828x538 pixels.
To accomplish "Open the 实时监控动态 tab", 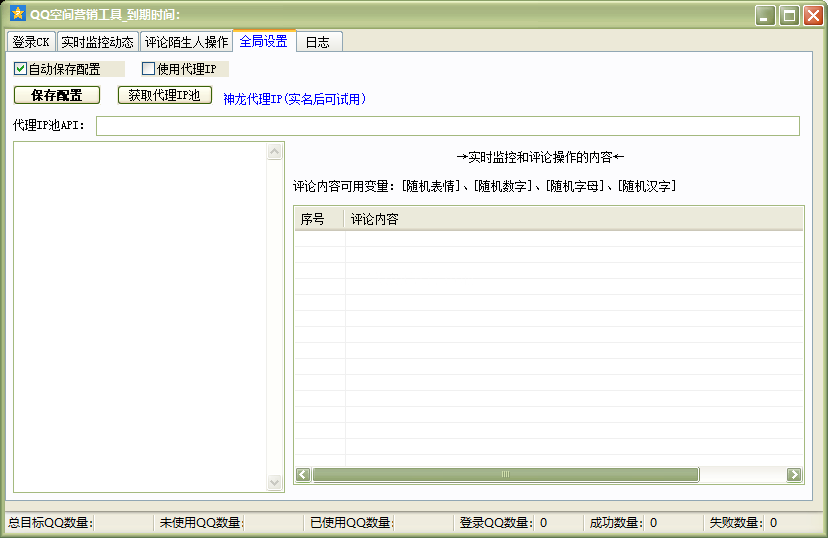I will tap(97, 42).
